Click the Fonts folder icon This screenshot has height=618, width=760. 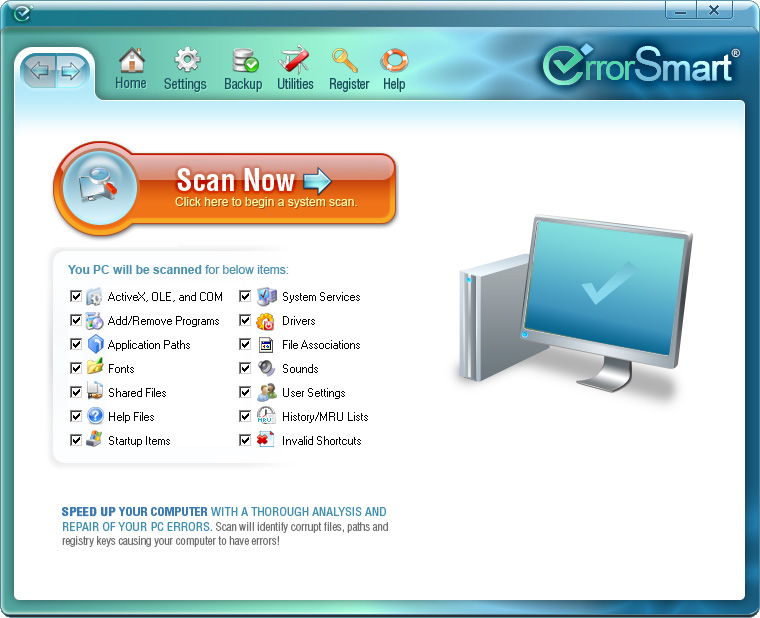point(95,366)
